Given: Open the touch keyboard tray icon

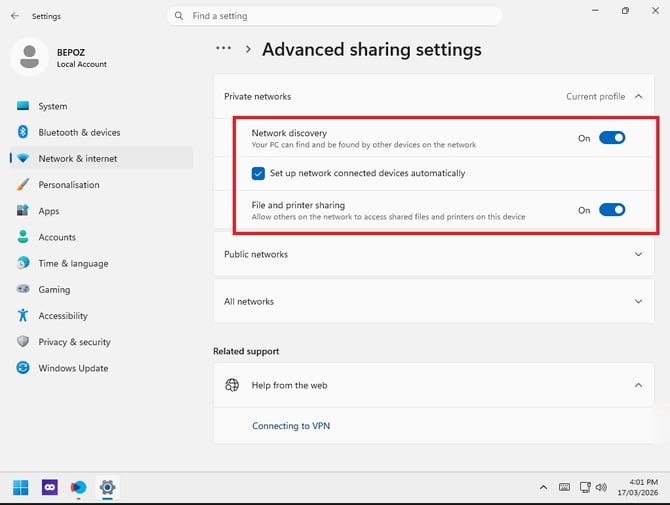Looking at the screenshot, I should 564,487.
